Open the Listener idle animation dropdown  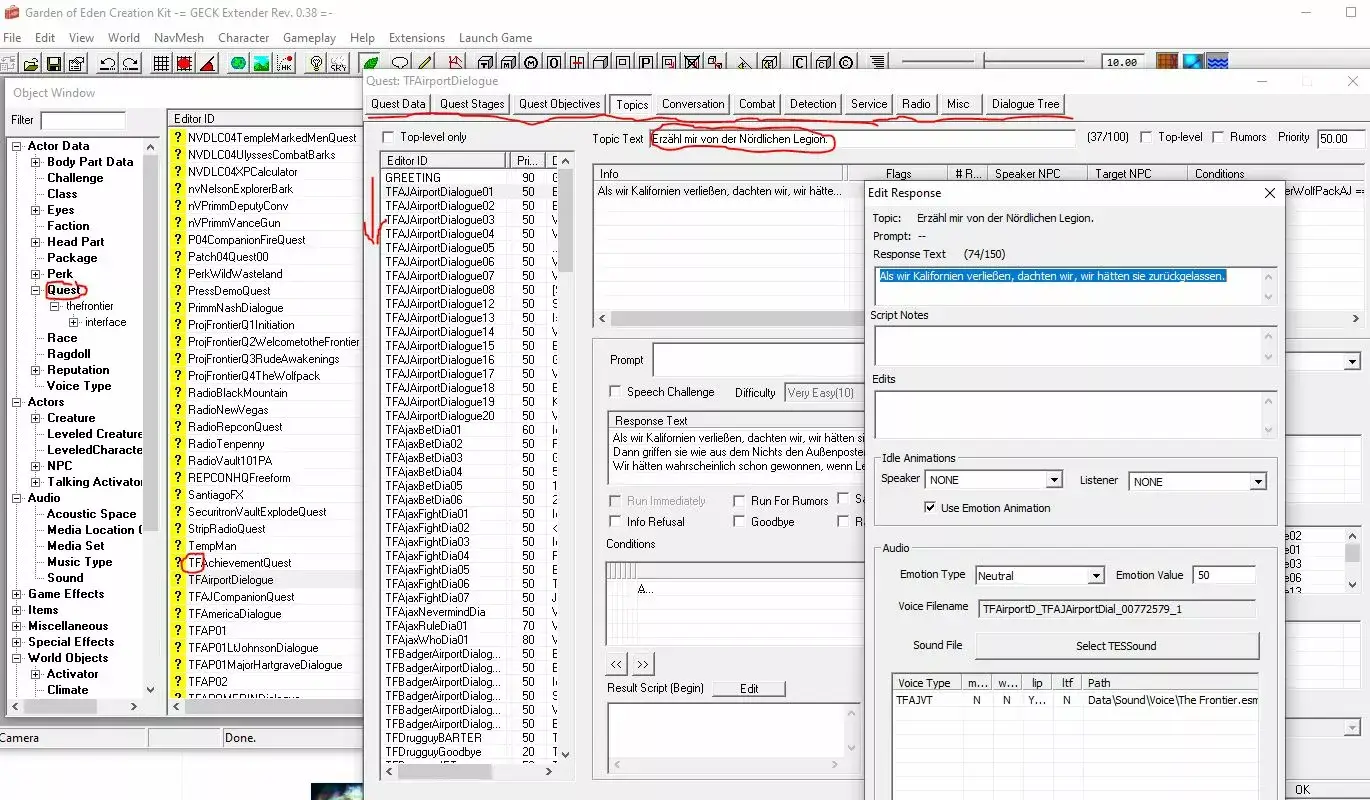[1258, 482]
